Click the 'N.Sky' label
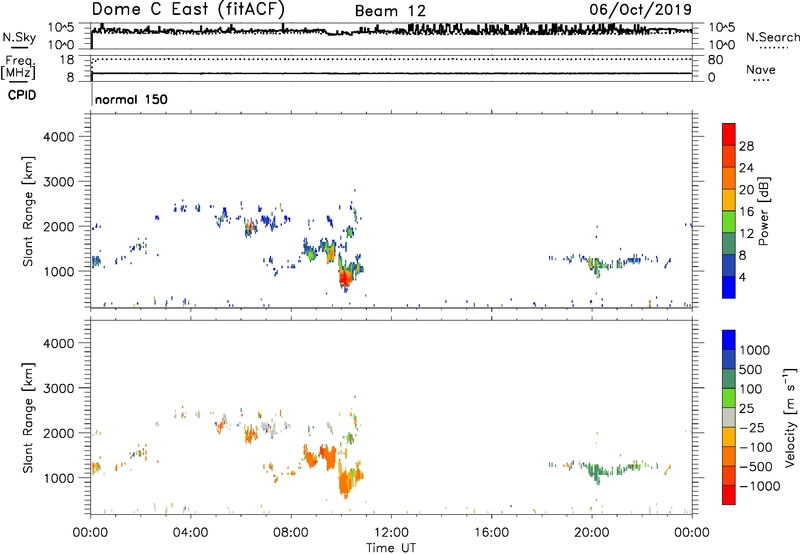800x554 pixels. (19, 37)
